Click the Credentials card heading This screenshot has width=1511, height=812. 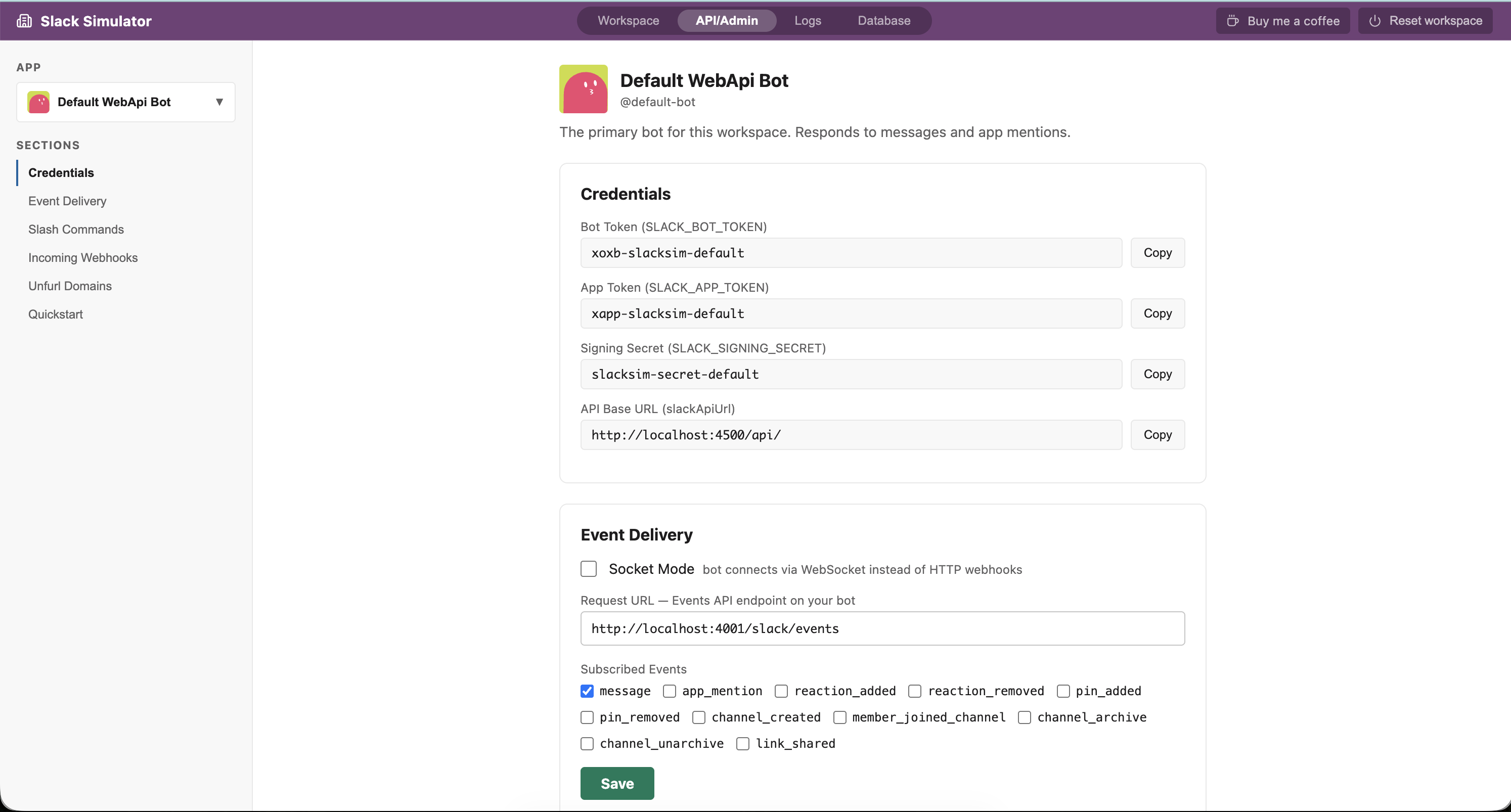coord(625,194)
